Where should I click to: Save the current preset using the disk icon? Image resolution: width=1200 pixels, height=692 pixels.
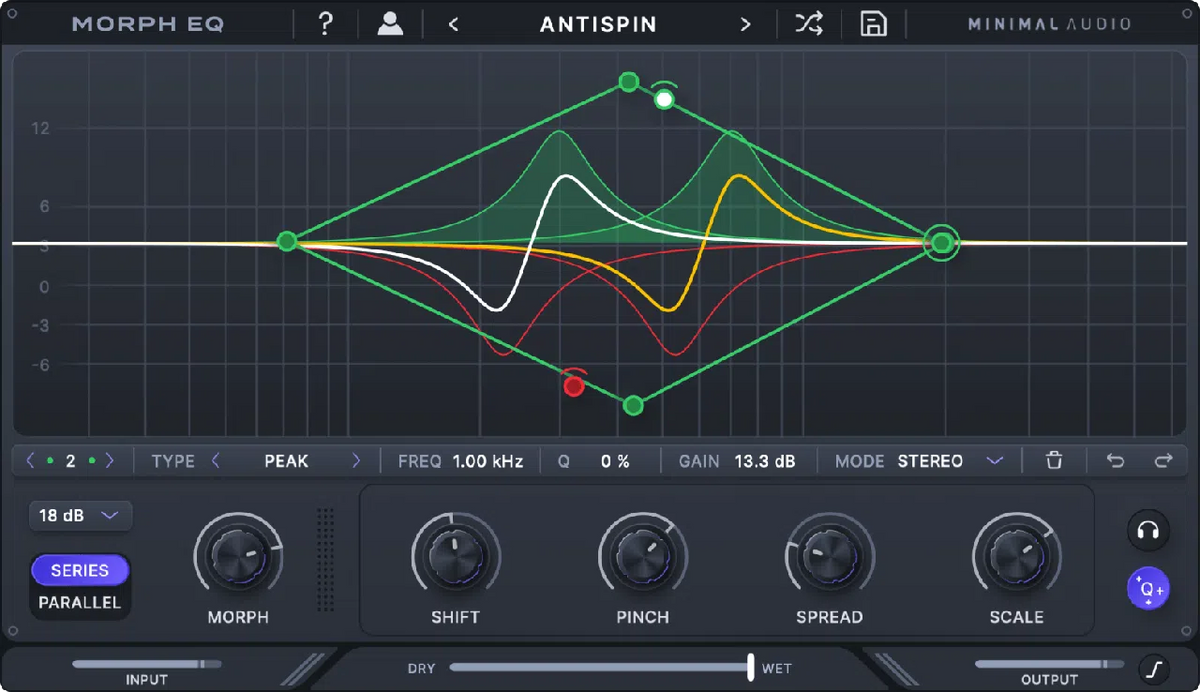pyautogui.click(x=872, y=23)
